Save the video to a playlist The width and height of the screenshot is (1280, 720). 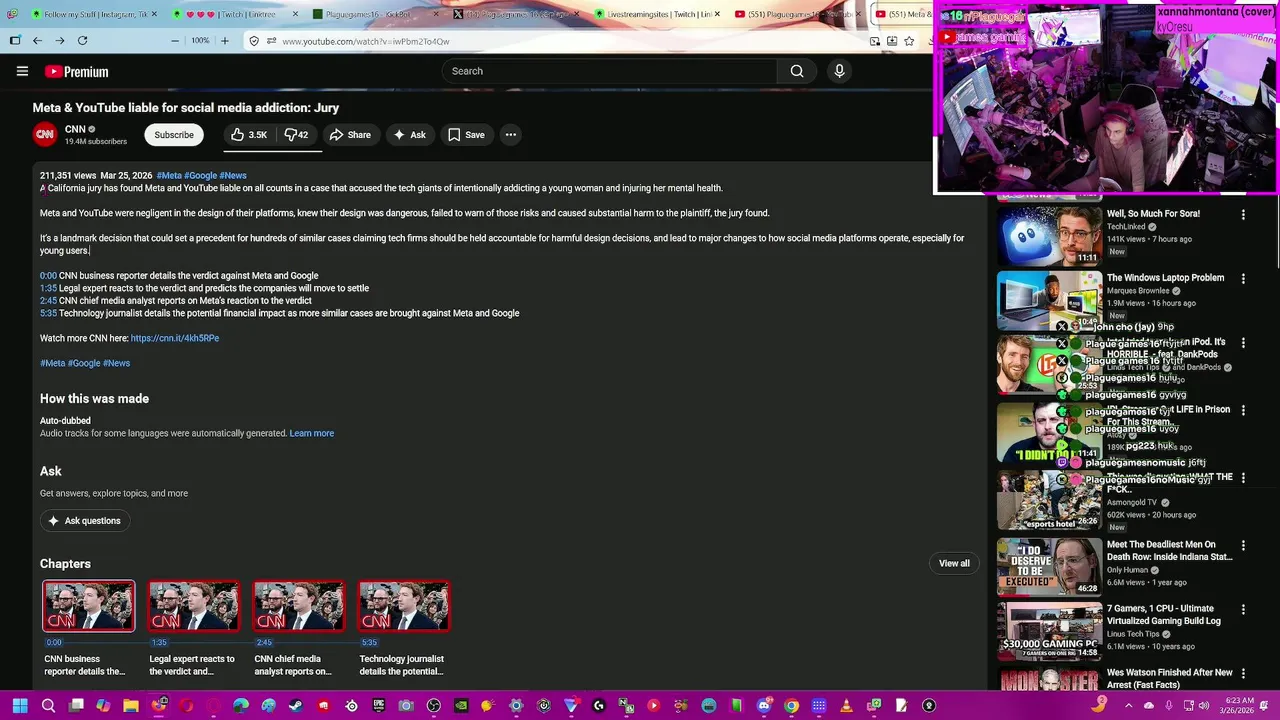click(x=466, y=135)
